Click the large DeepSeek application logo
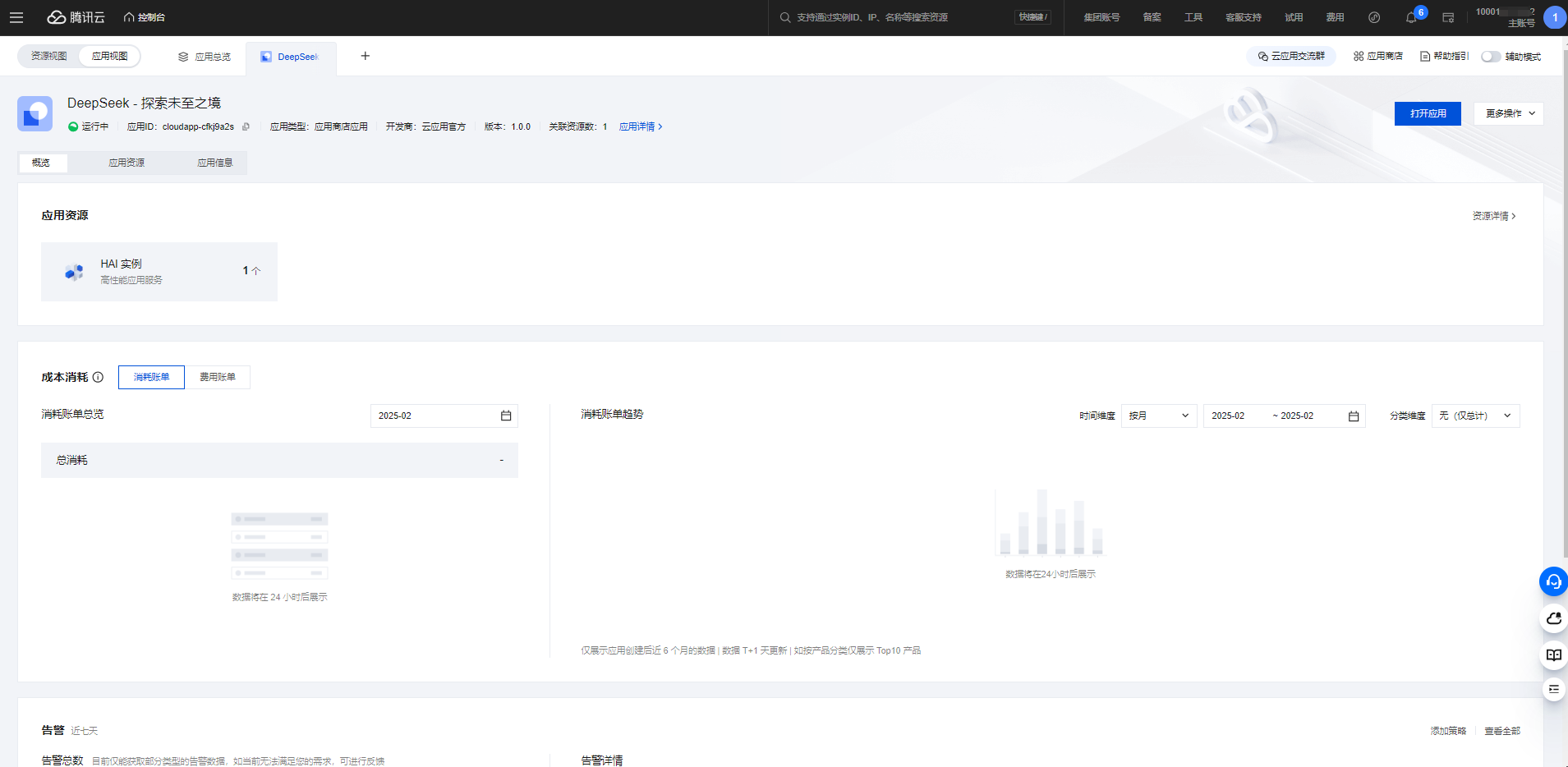The width and height of the screenshot is (1568, 767). point(34,113)
